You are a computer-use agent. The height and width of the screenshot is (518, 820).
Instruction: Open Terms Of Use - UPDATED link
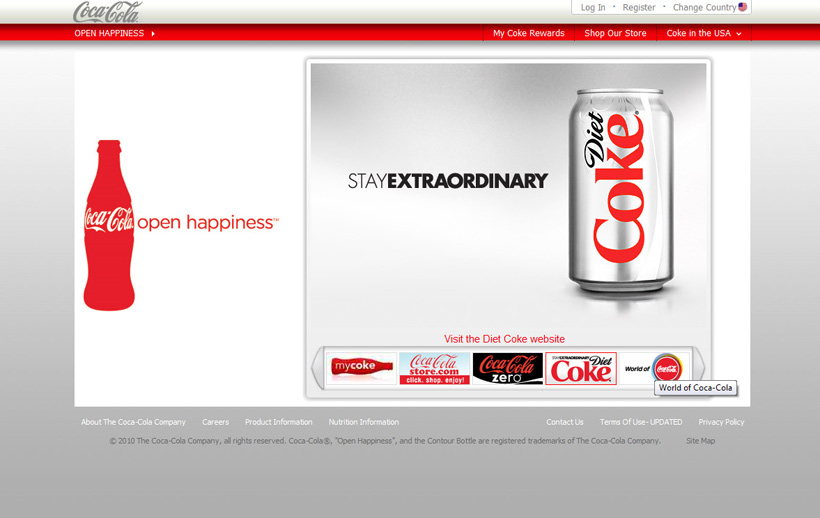(641, 422)
